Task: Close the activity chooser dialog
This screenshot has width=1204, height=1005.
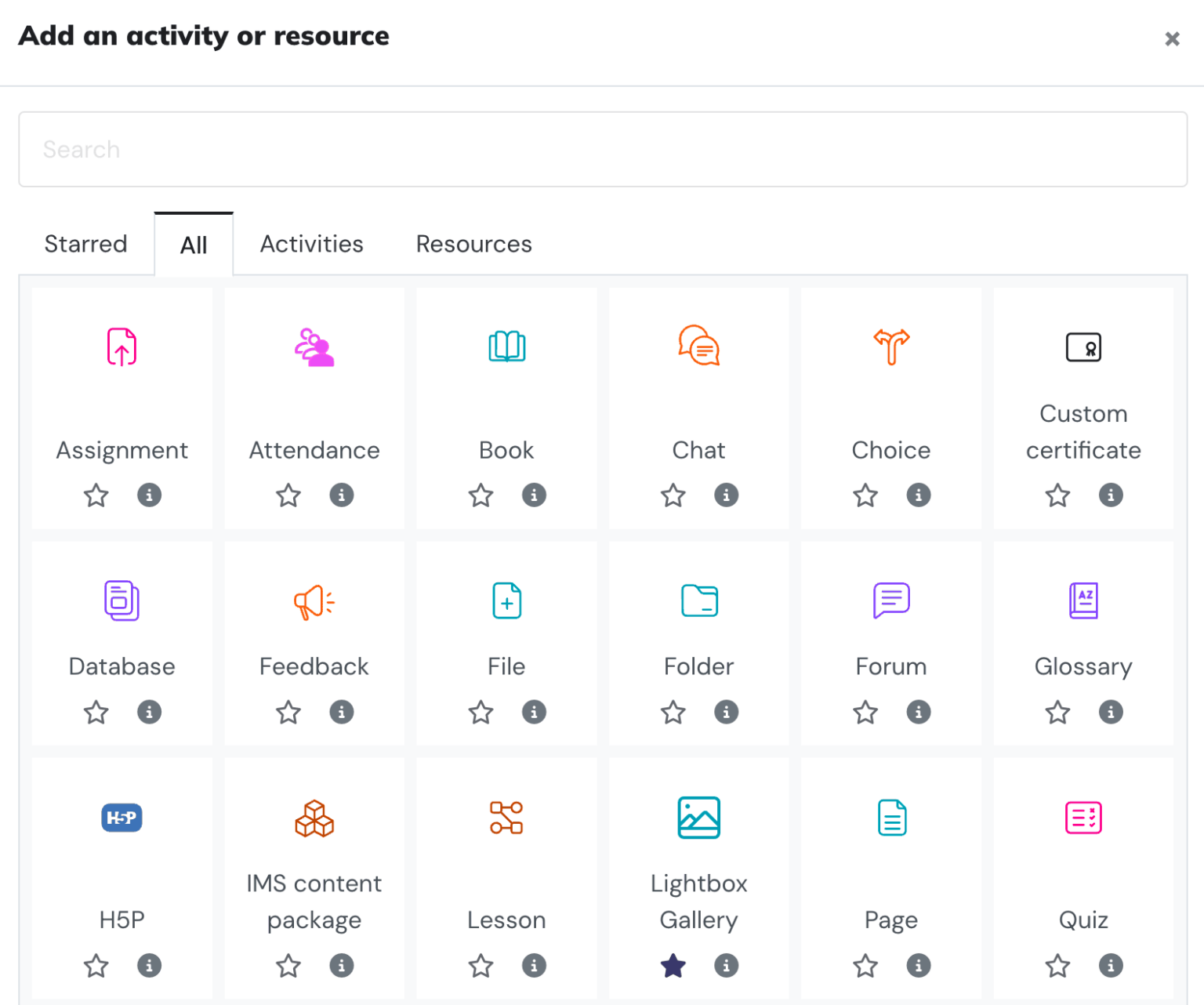Action: coord(1172,38)
